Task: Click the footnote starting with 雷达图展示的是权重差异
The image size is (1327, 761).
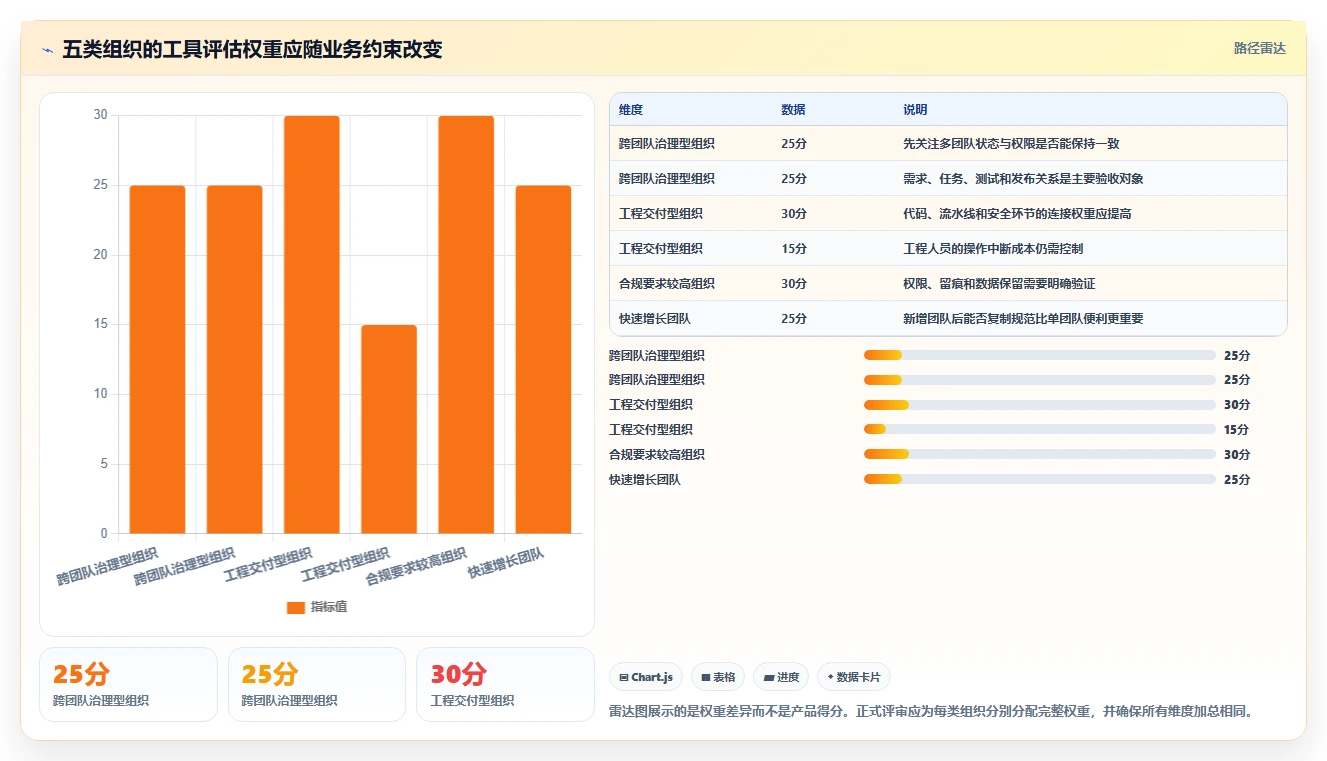Action: coord(931,712)
